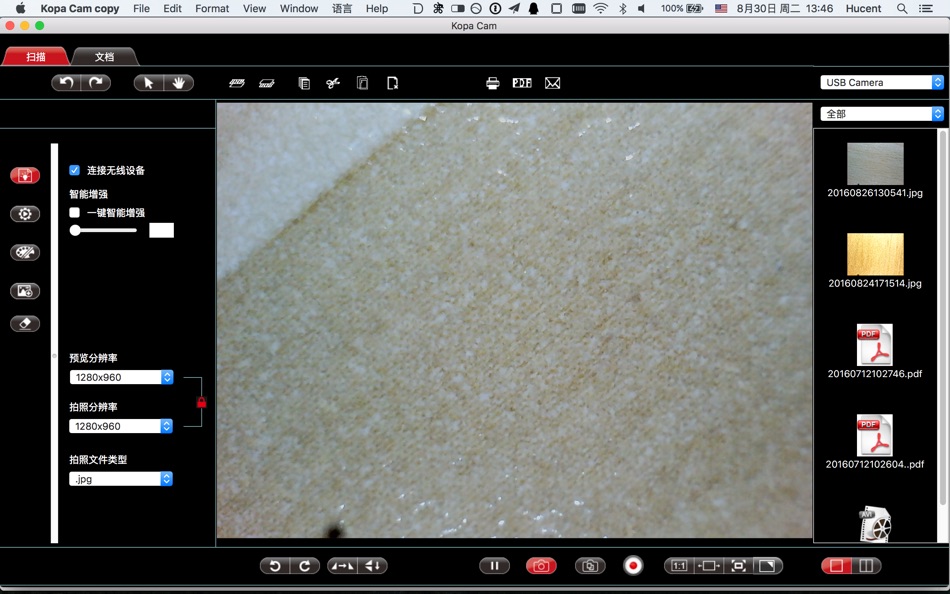This screenshot has height=594, width=950.
Task: Open the image add sidebar icon
Action: tap(25, 291)
